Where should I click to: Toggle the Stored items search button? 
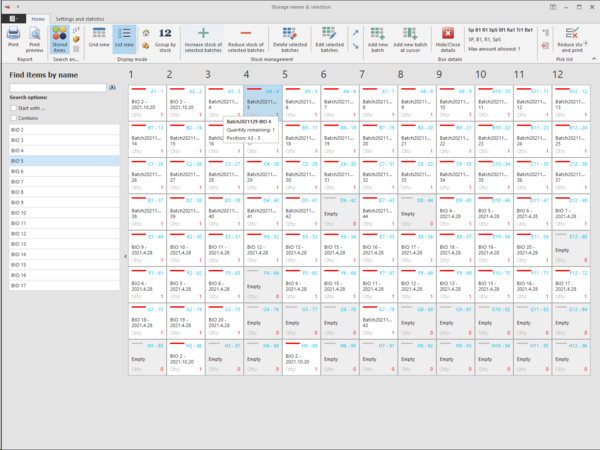pos(60,38)
